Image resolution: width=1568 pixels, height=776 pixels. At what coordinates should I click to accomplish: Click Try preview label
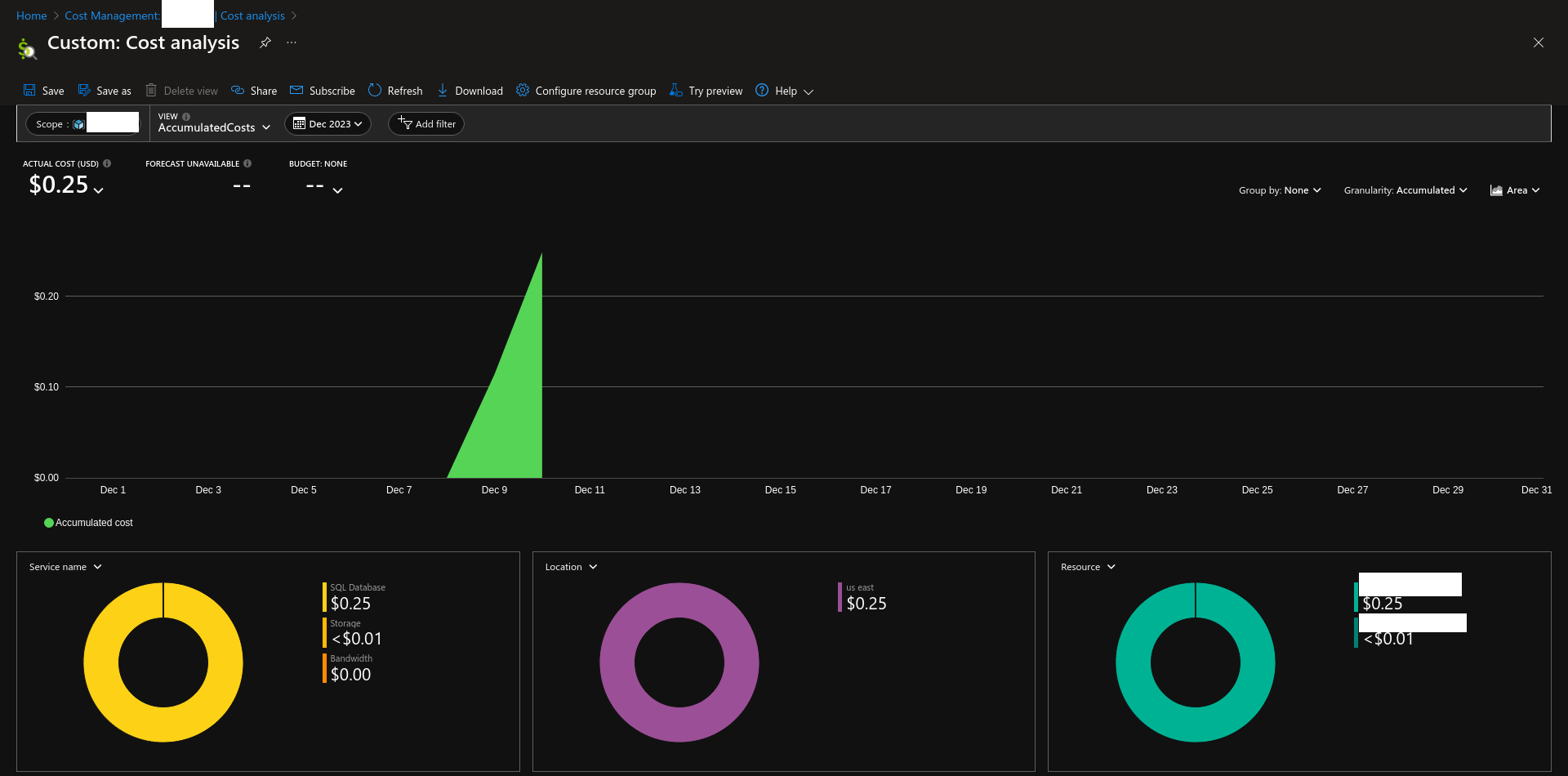click(715, 91)
